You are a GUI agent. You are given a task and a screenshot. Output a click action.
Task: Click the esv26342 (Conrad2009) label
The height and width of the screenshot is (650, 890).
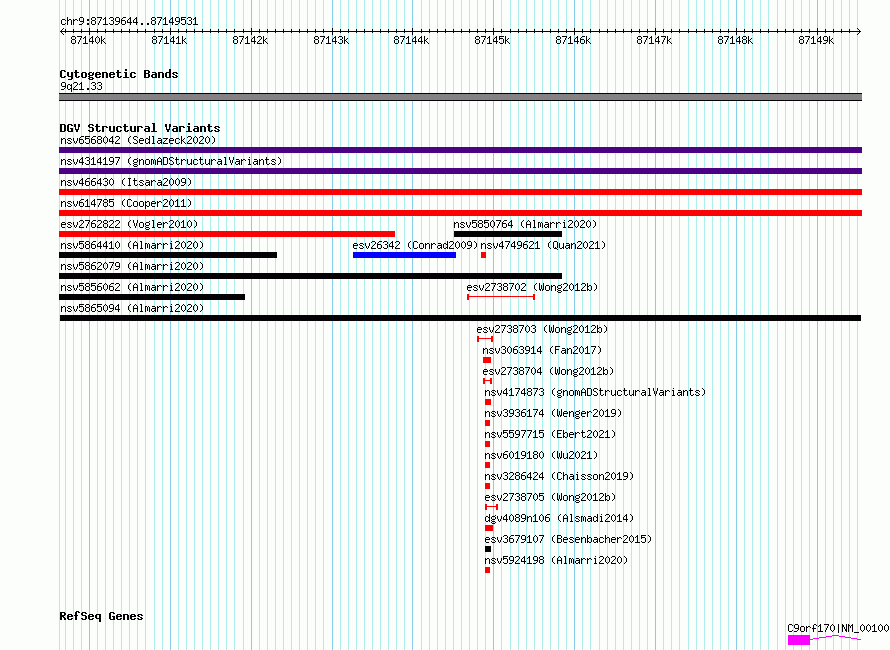click(415, 245)
